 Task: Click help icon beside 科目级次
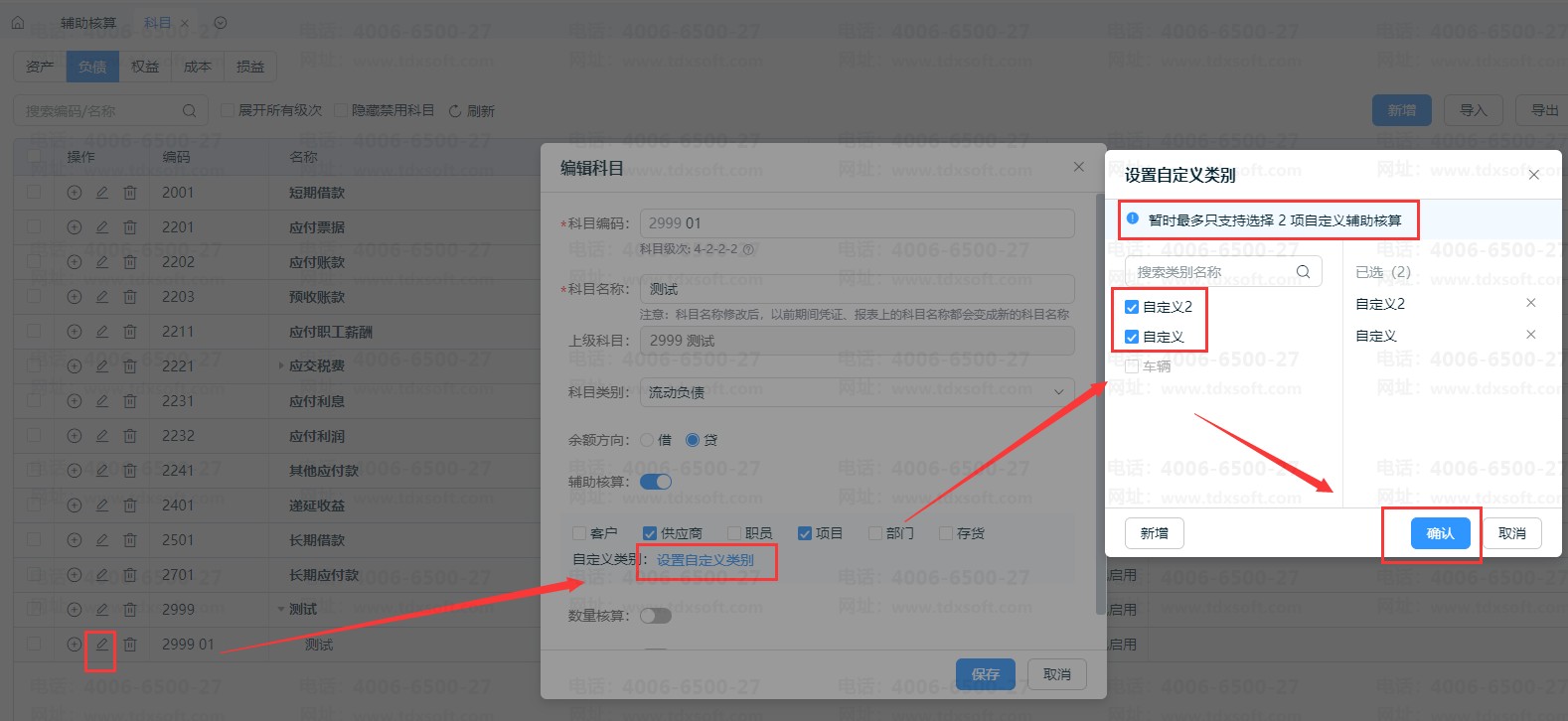coord(748,249)
